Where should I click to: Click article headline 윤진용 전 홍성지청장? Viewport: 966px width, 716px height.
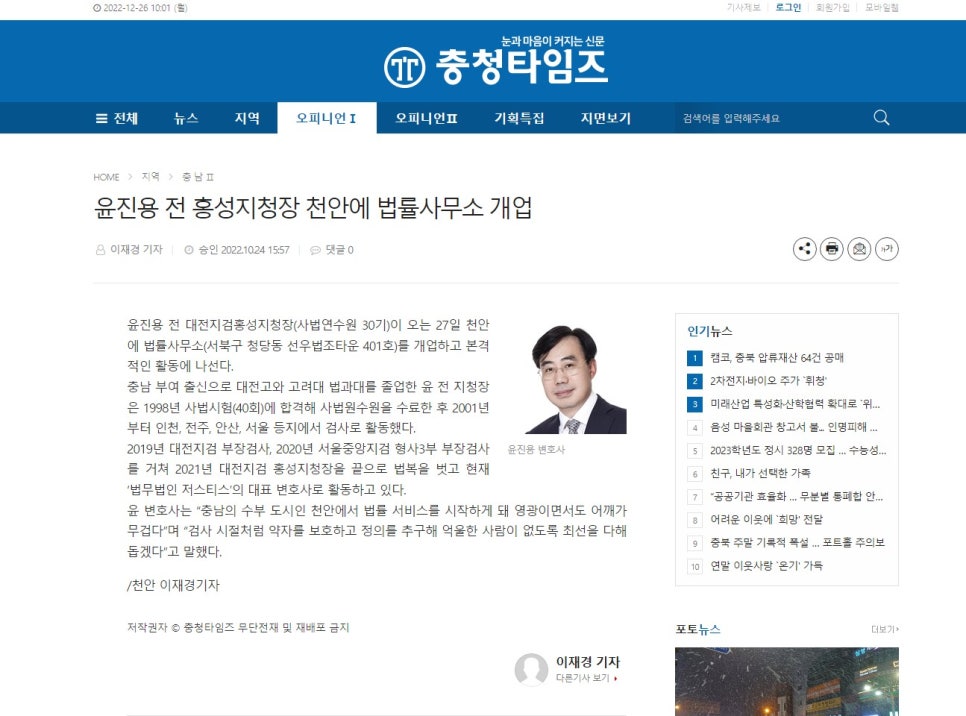click(313, 208)
